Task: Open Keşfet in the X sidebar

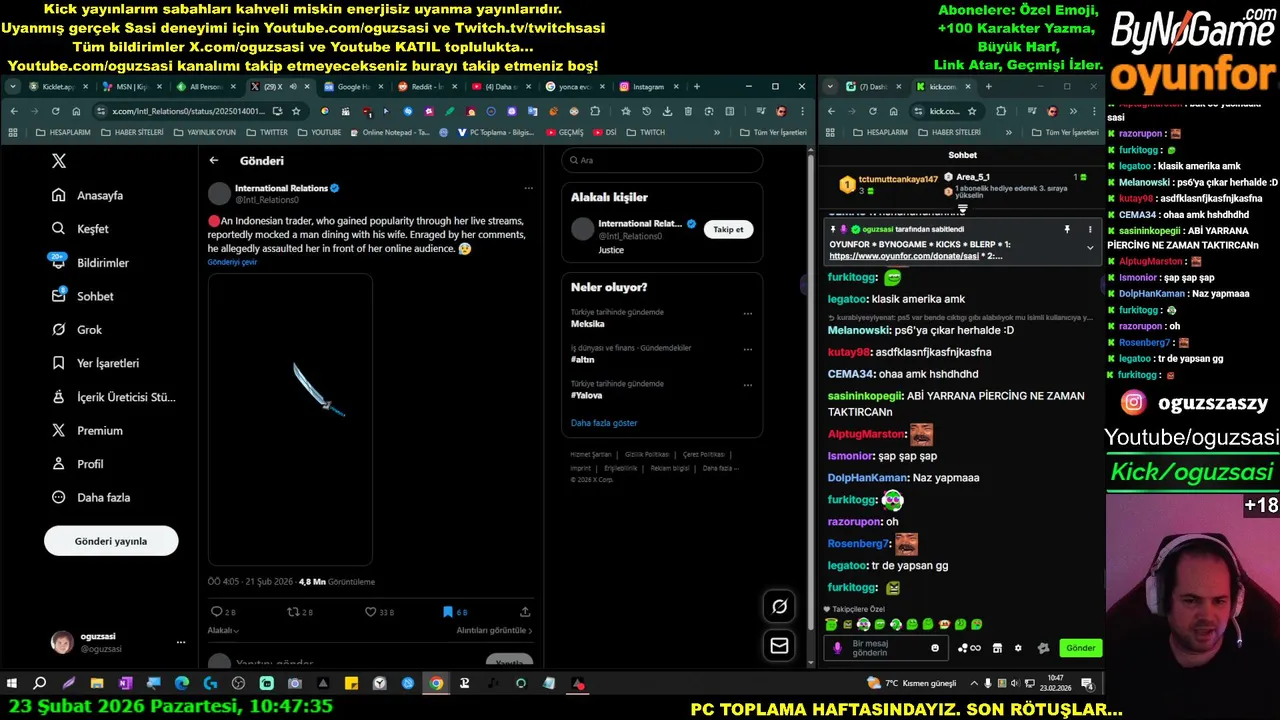Action: [x=81, y=229]
